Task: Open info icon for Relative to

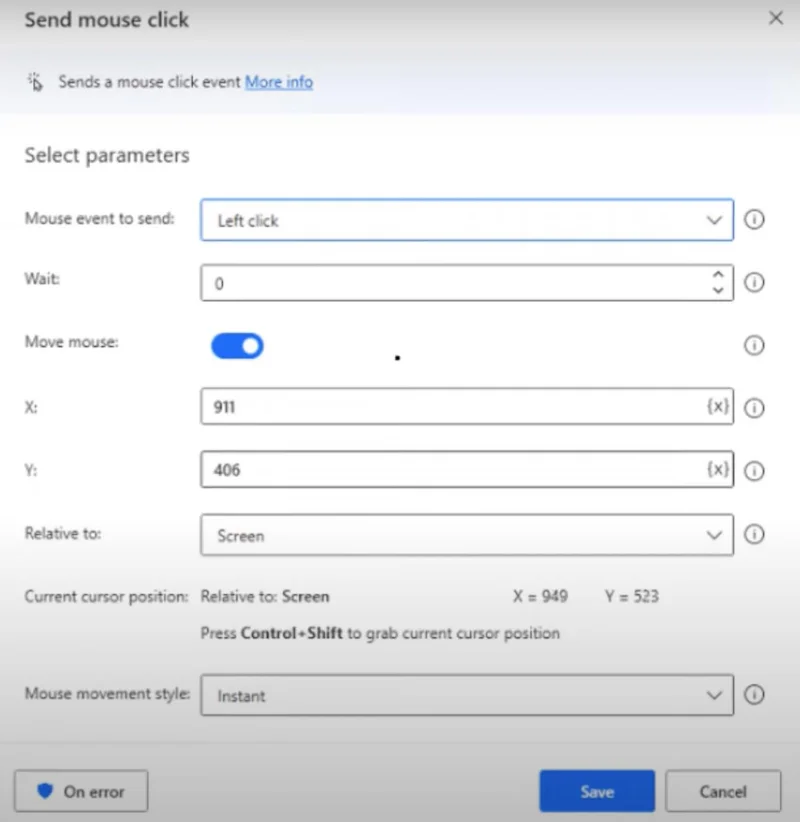Action: [754, 534]
